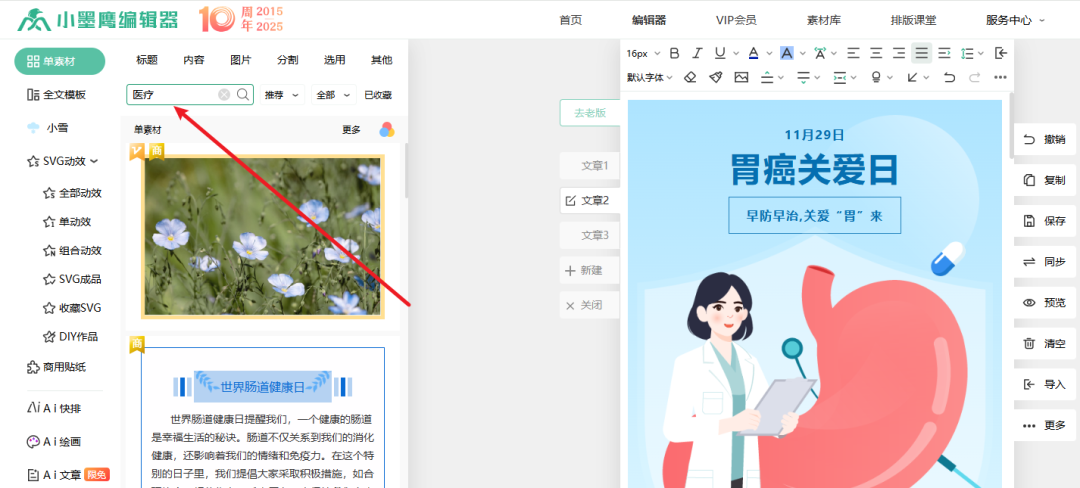Click 更多 beside 单素材 heading
The width and height of the screenshot is (1080, 488).
click(351, 129)
